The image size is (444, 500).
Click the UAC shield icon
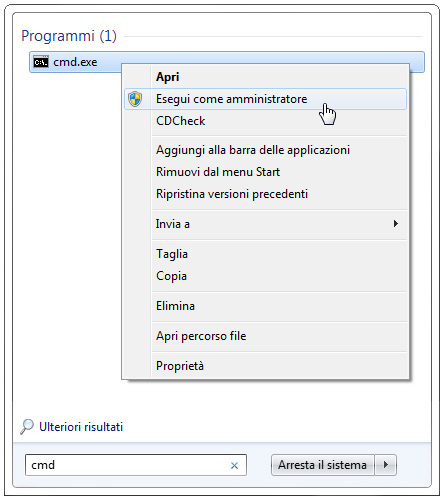pos(135,99)
